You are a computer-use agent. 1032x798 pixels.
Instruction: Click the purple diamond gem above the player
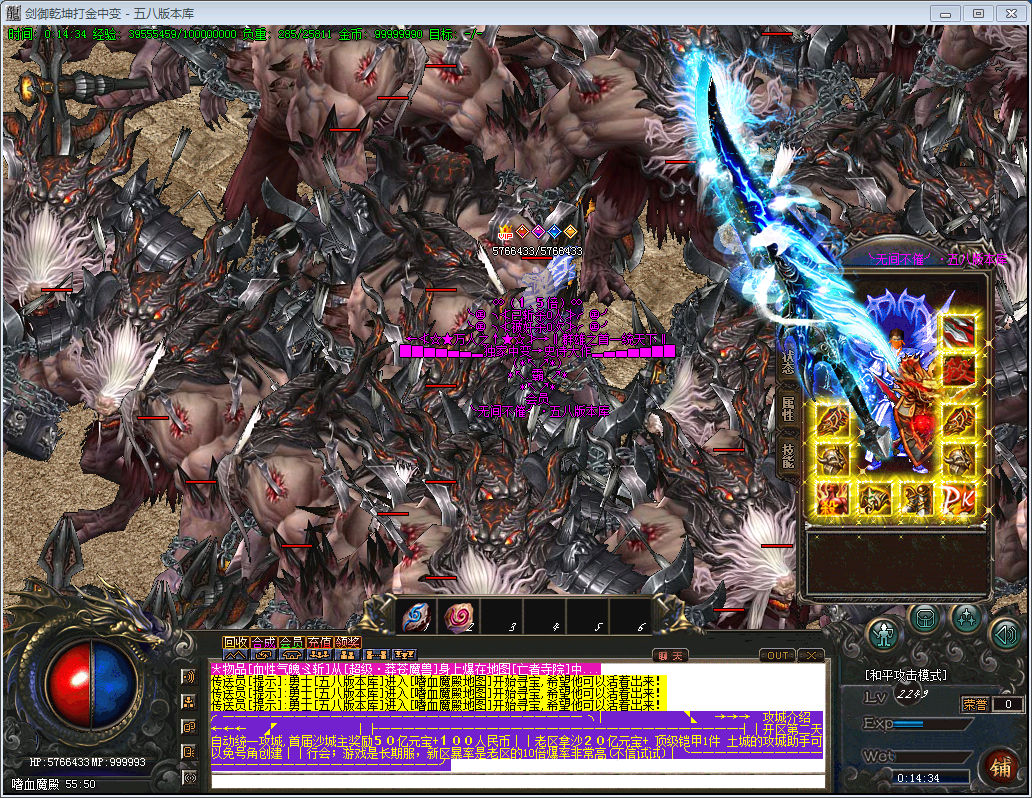[538, 231]
